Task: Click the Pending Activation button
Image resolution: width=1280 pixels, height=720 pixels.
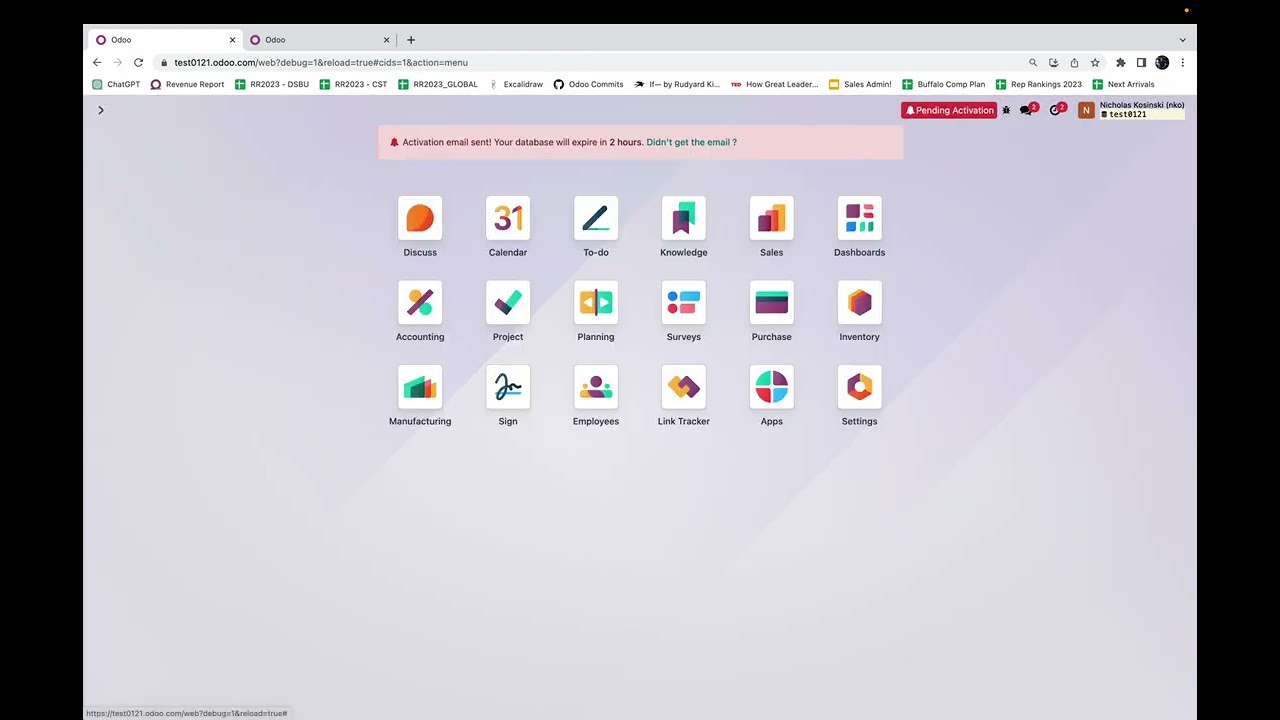Action: pos(949,110)
